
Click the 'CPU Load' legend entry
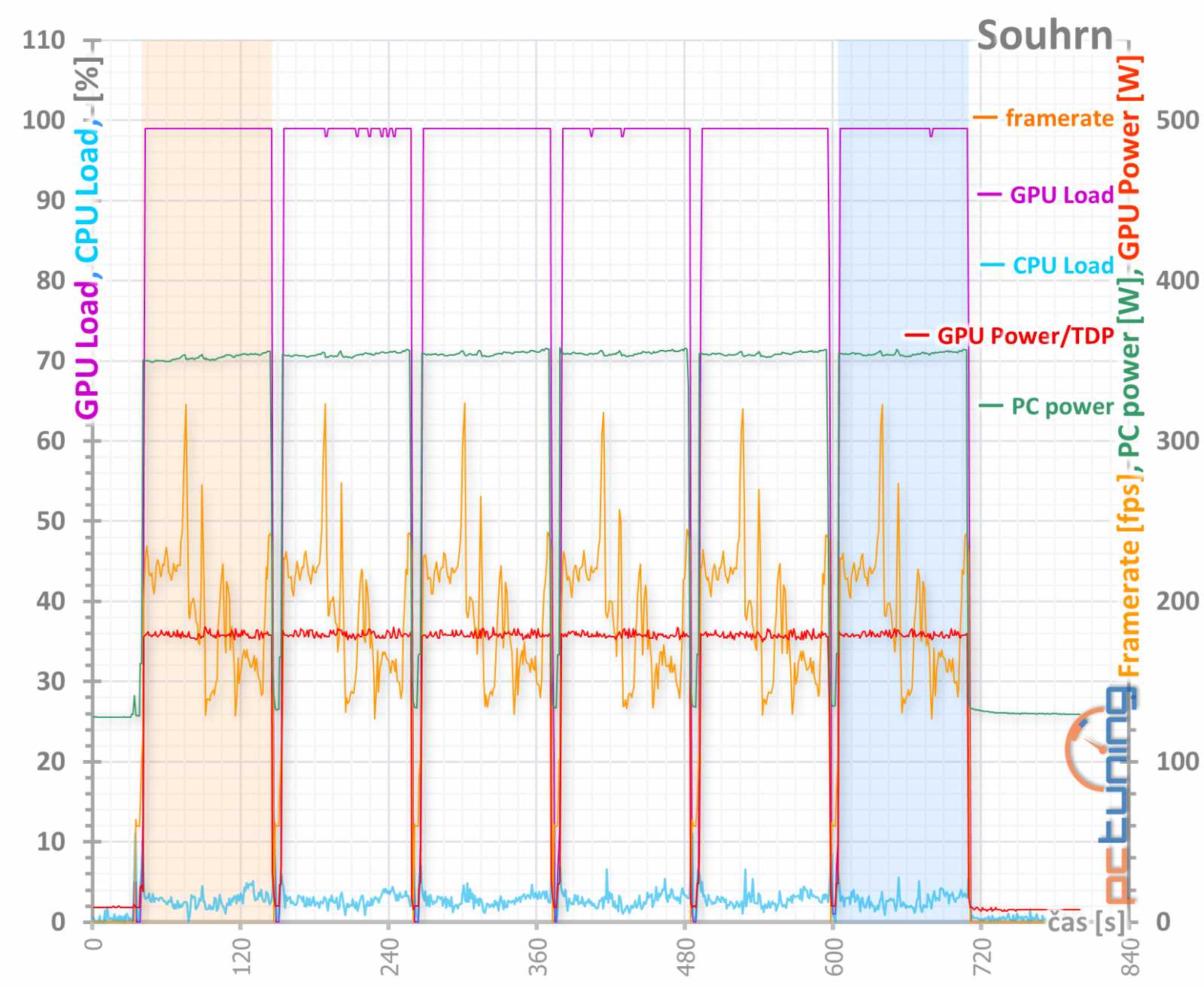(1047, 265)
